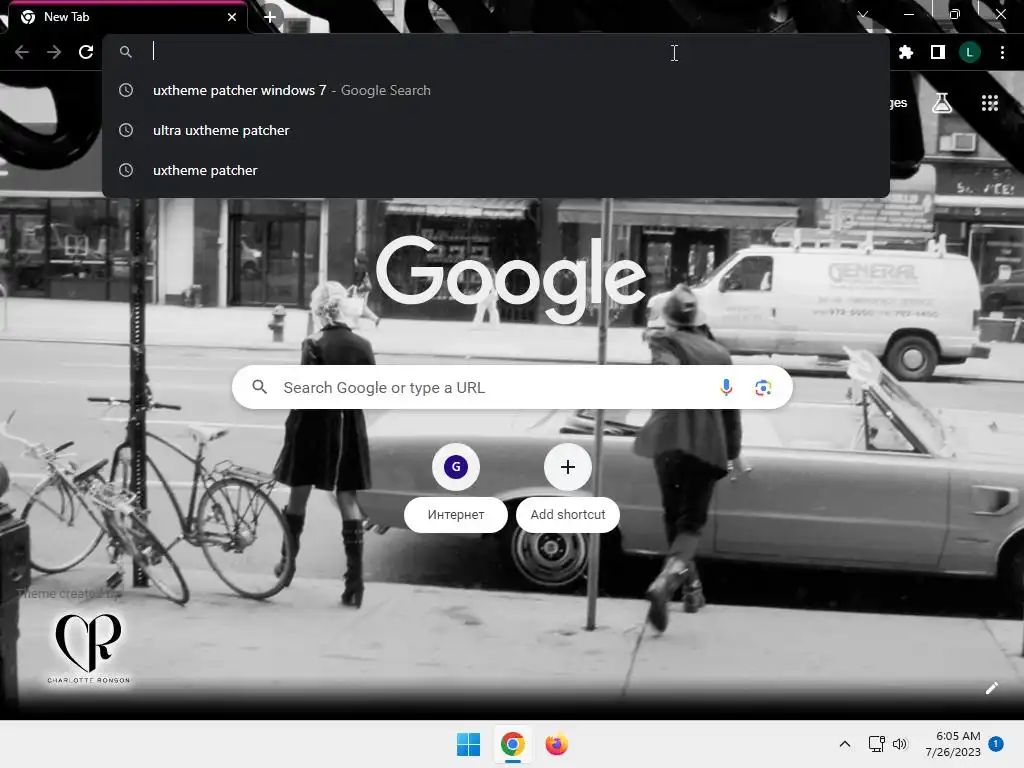Customize Chrome with pencil icon
Screen dimensions: 1024x768
(x=991, y=688)
